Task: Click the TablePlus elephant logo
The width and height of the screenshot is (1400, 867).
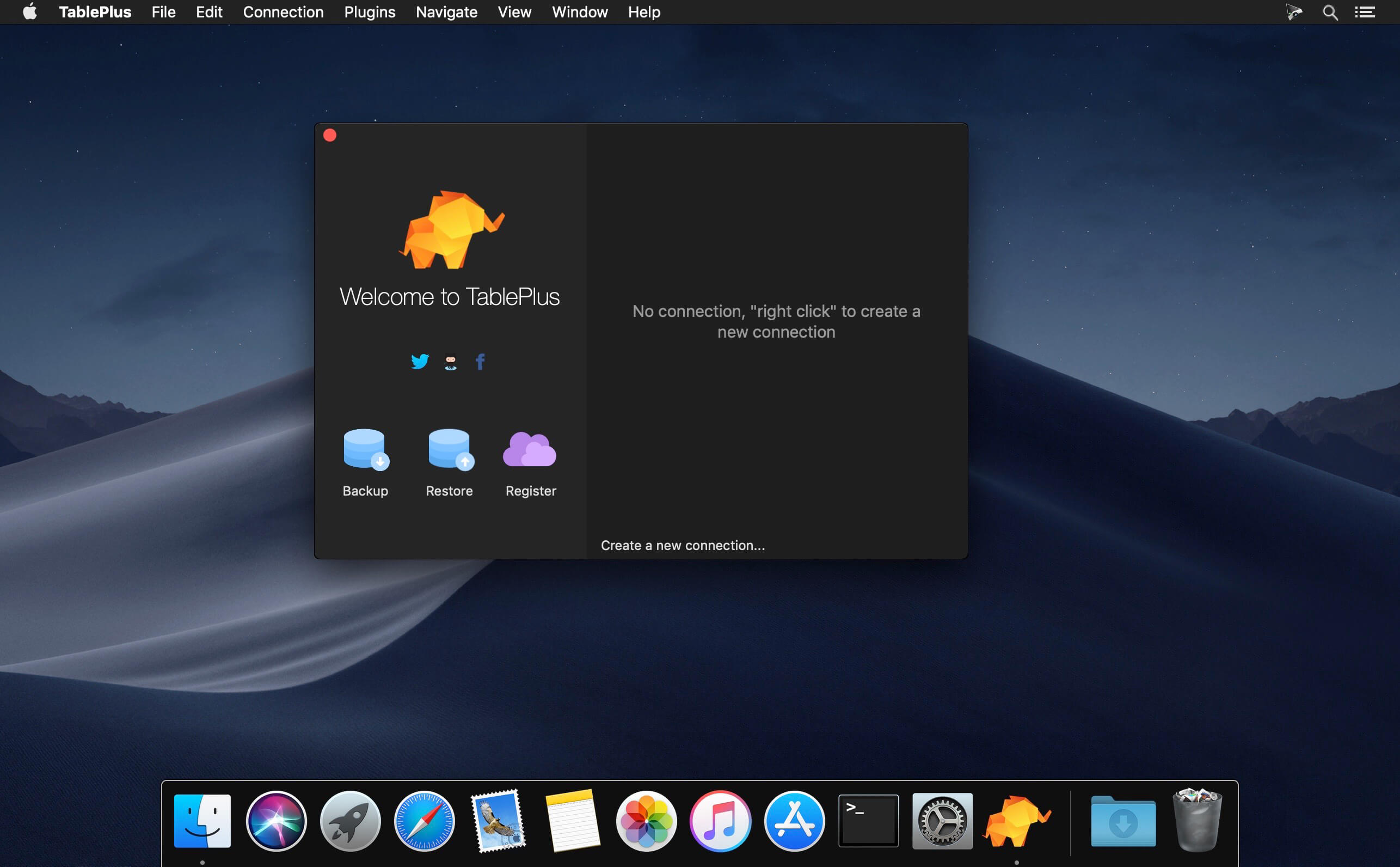Action: [451, 230]
